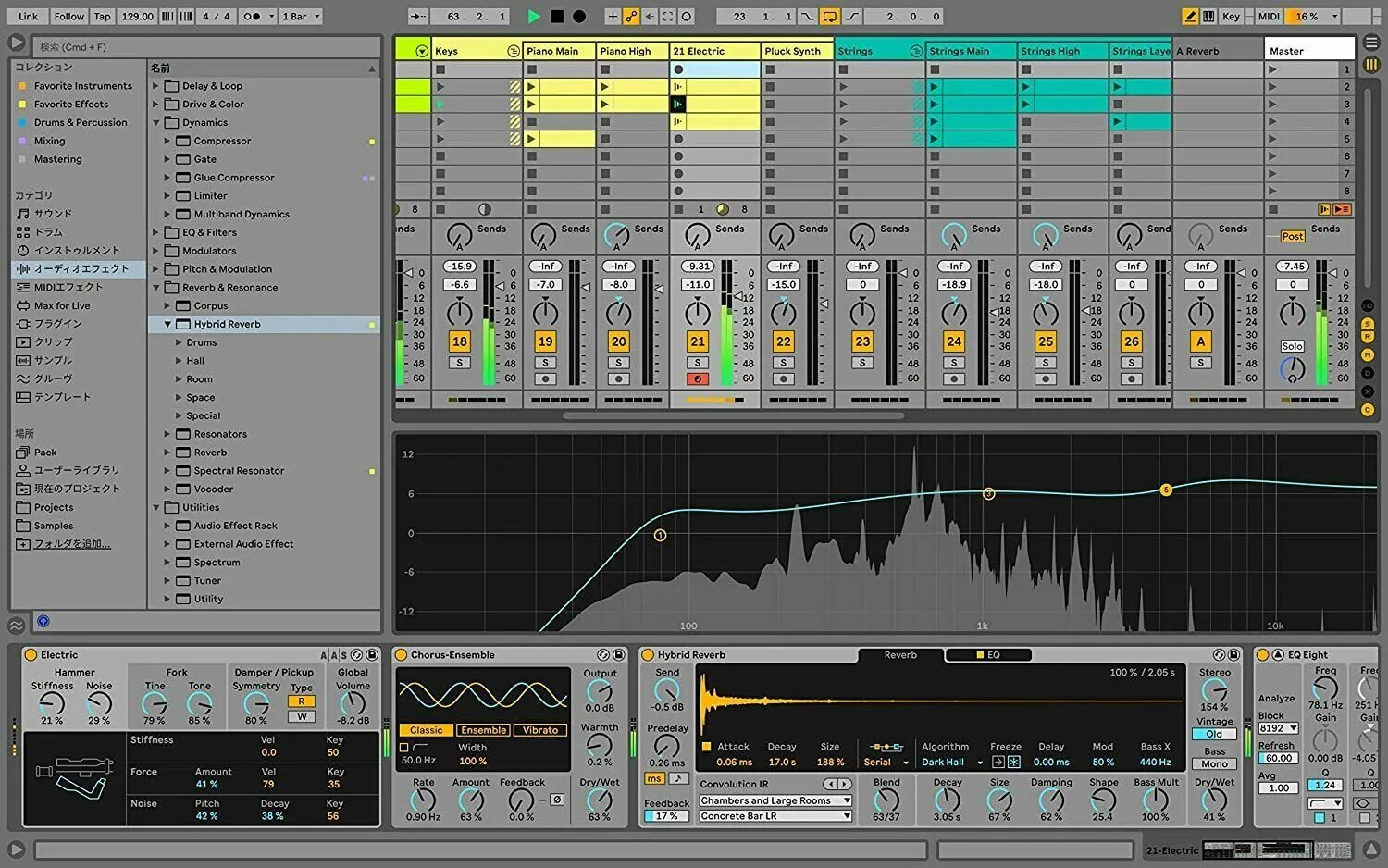Tap tempo button
Viewport: 1388px width, 868px height.
pos(103,17)
